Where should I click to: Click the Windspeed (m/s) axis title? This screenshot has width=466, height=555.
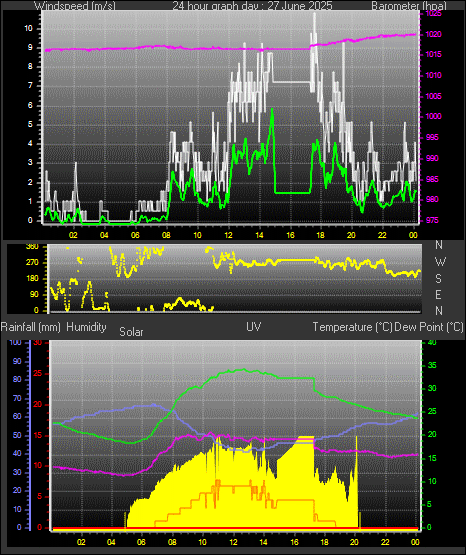click(75, 5)
